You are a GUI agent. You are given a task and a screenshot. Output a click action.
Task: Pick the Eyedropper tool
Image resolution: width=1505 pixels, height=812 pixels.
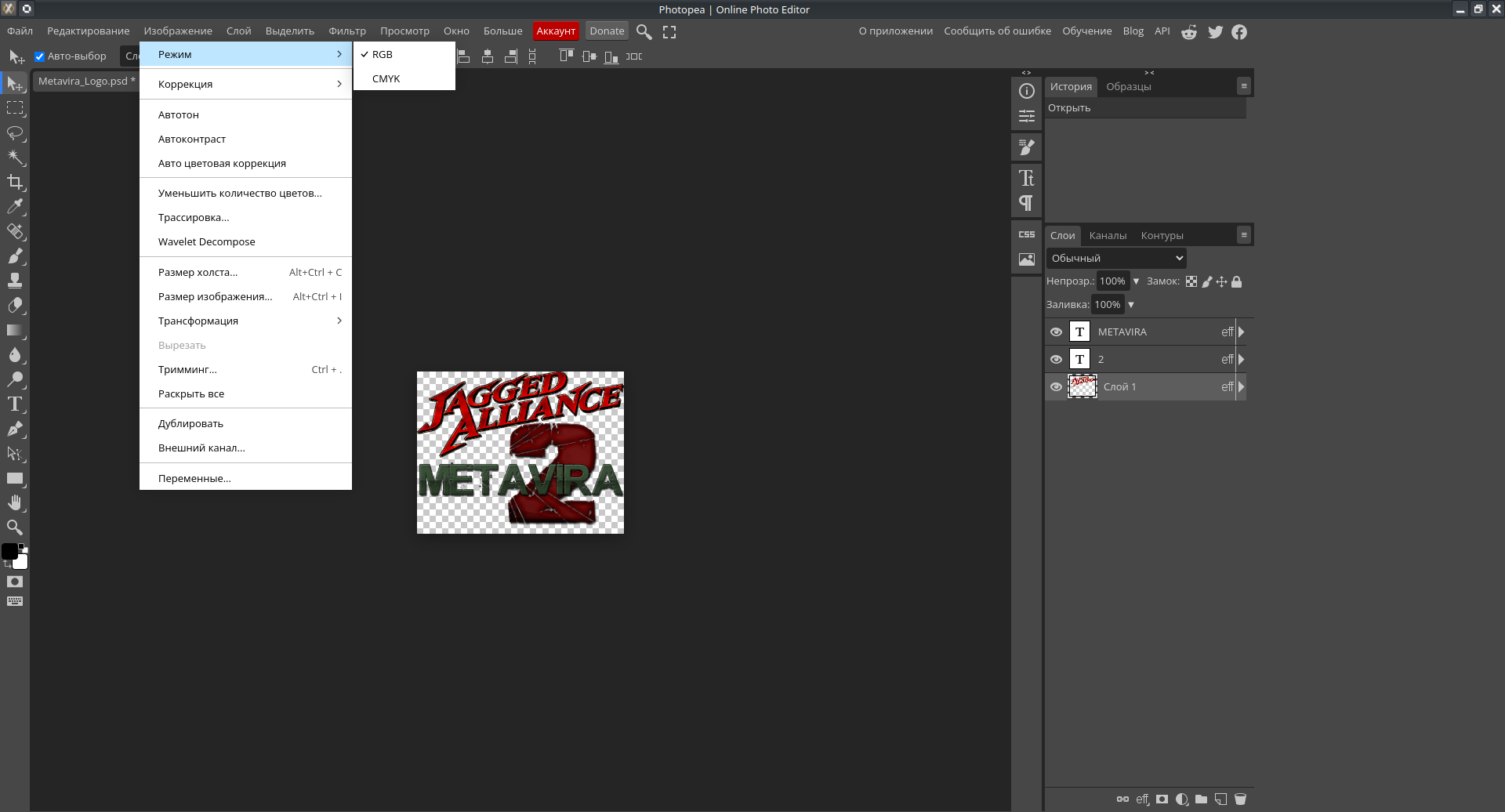click(15, 207)
